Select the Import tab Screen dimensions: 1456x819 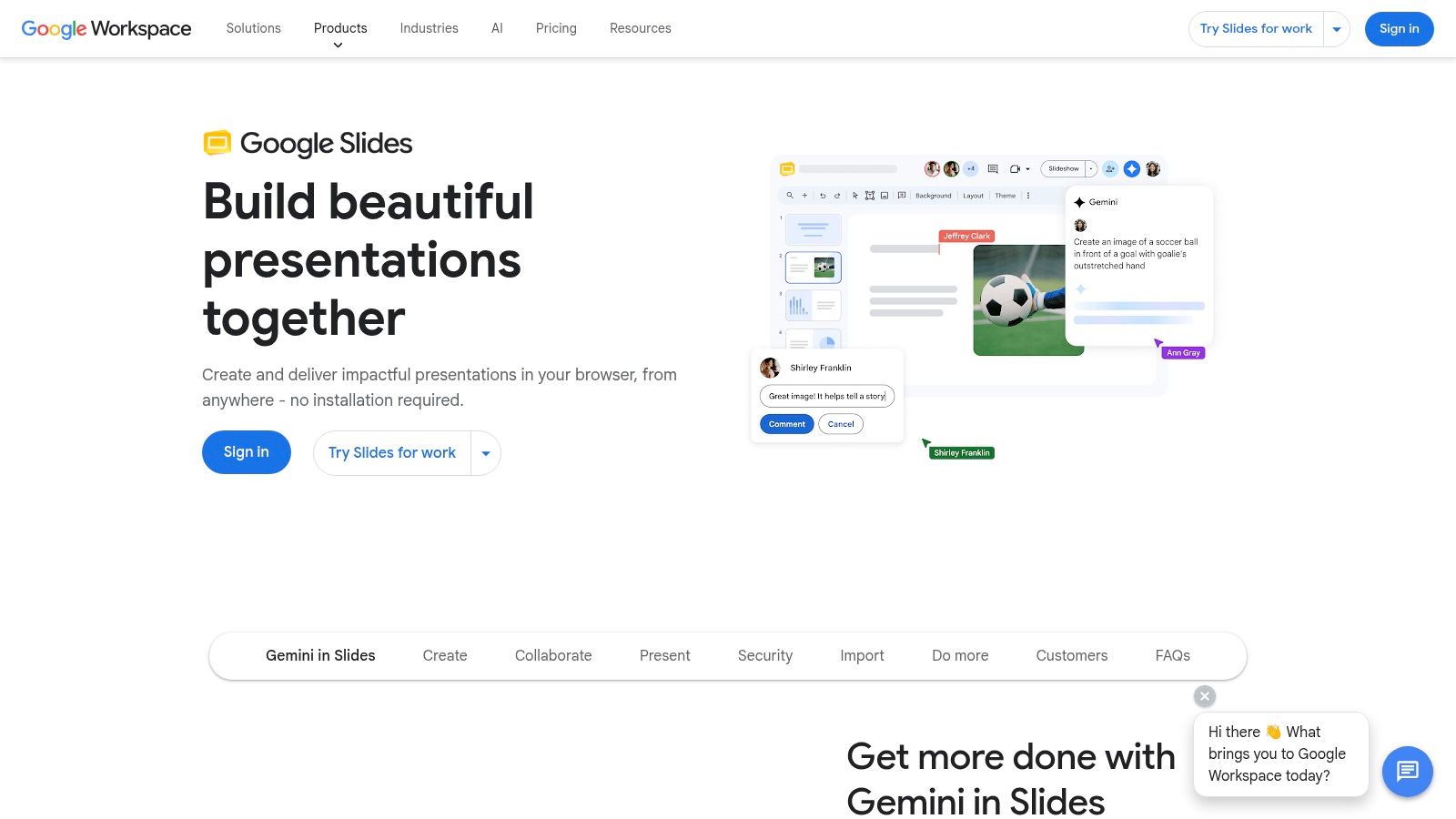click(862, 655)
